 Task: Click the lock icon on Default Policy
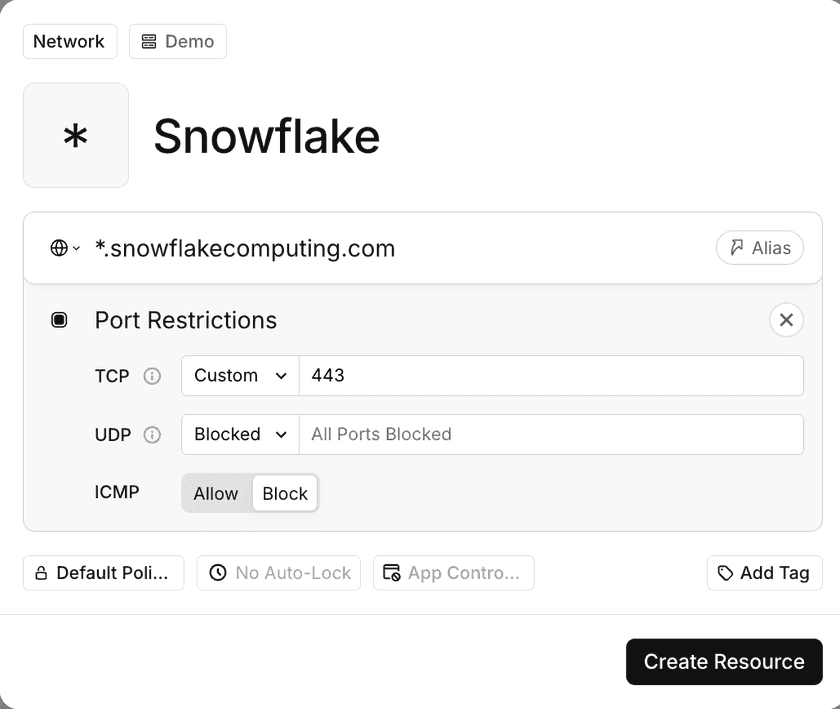point(39,572)
